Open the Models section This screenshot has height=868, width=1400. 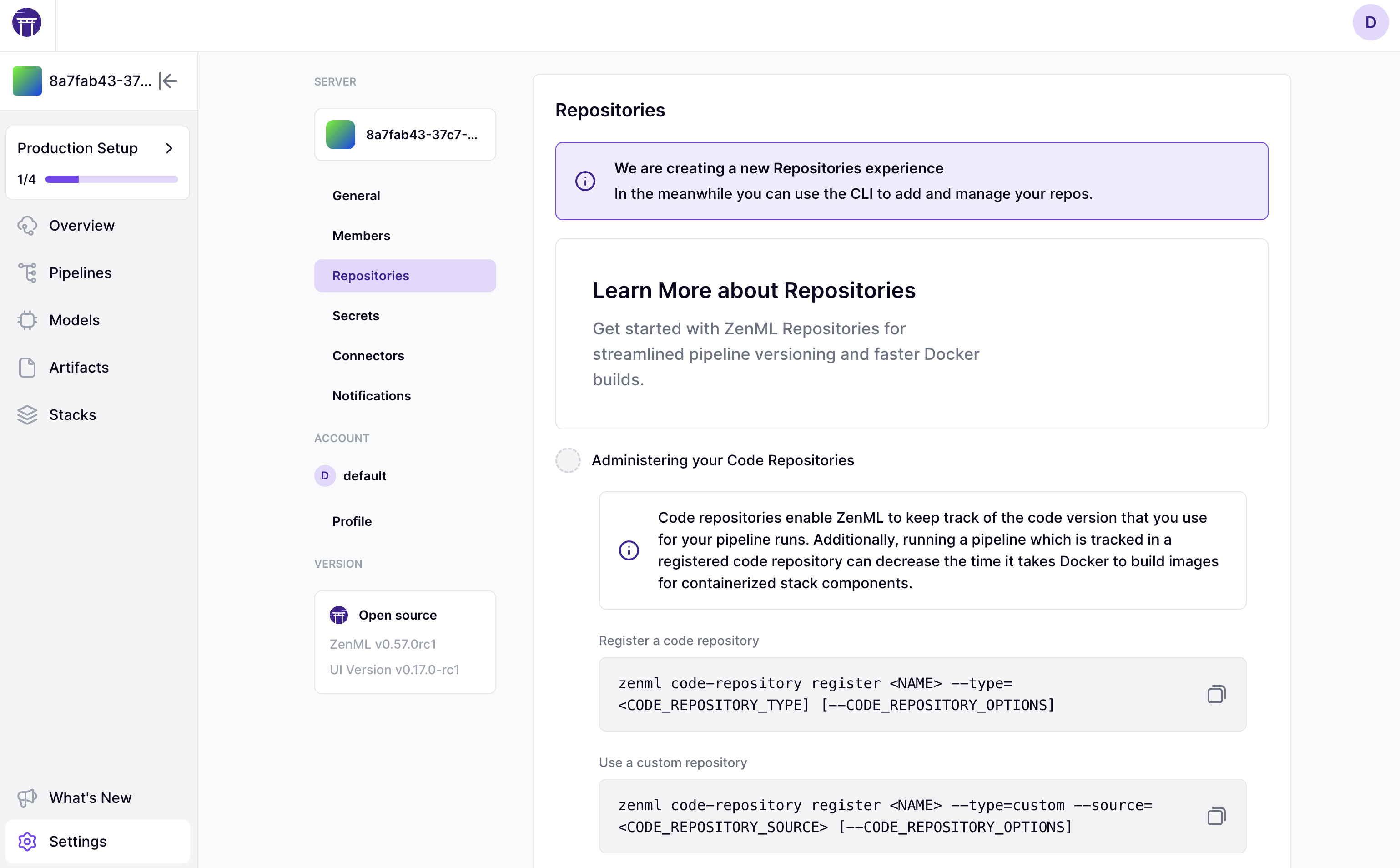click(74, 320)
